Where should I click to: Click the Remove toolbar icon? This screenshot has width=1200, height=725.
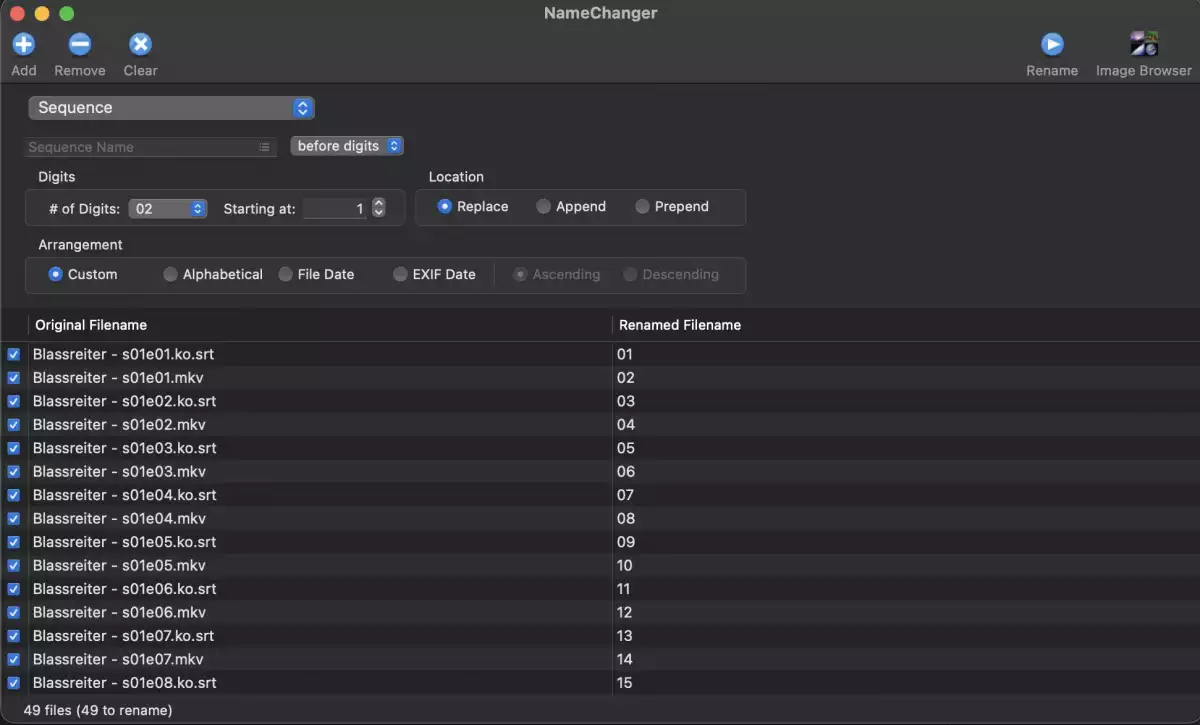80,44
